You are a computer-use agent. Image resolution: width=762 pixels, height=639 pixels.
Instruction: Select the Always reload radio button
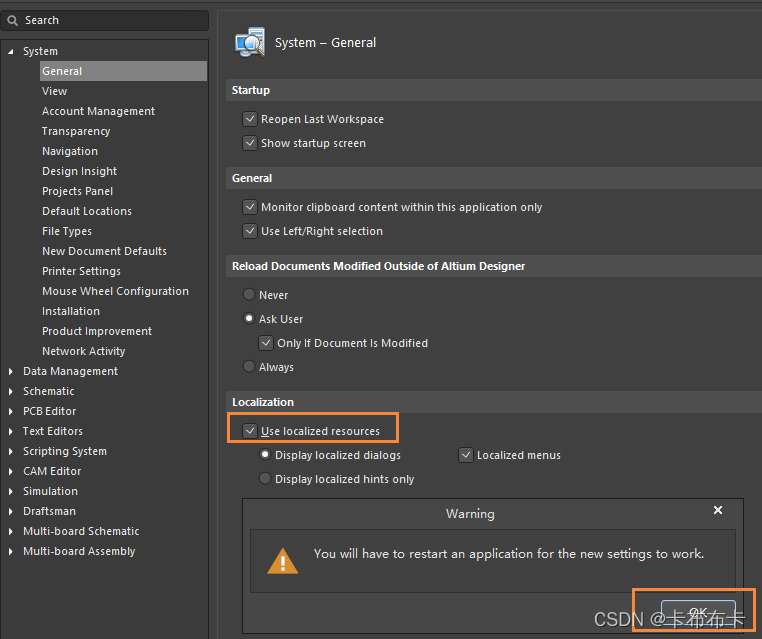point(250,367)
